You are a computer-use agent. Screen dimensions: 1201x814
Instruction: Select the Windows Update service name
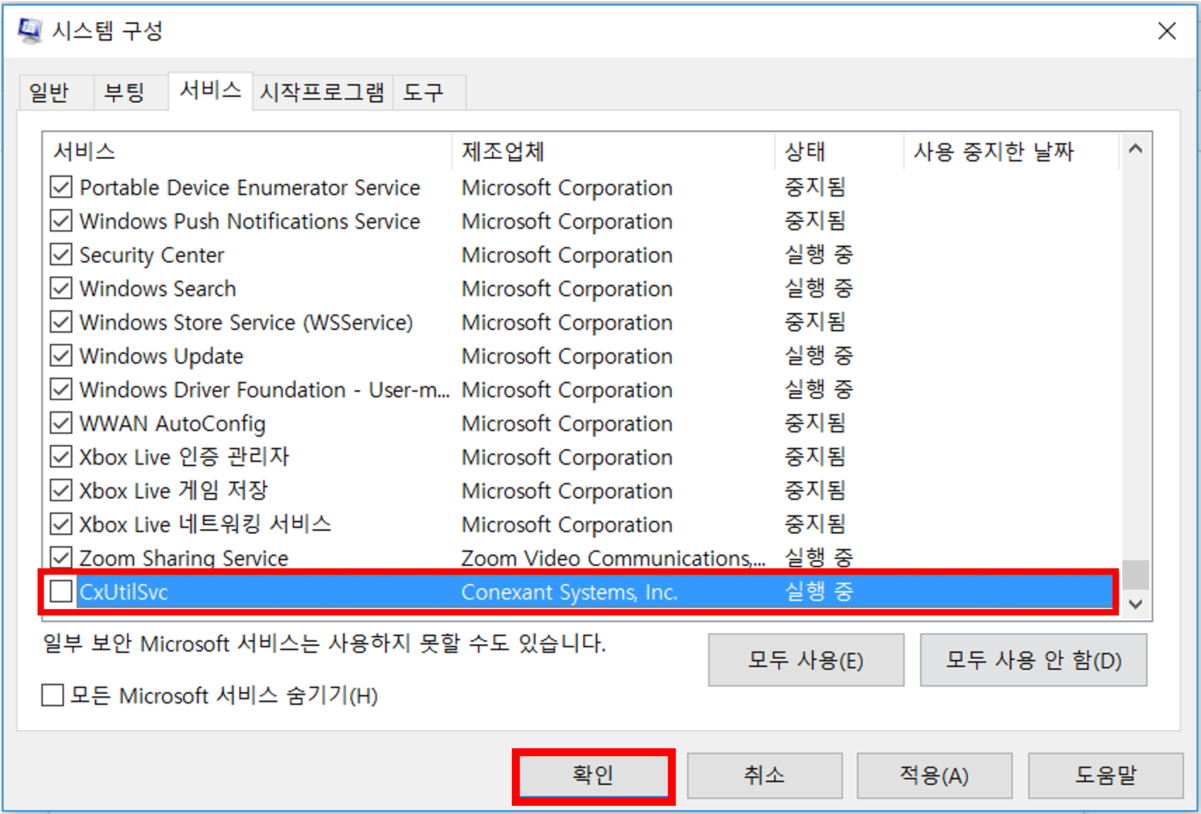point(161,356)
